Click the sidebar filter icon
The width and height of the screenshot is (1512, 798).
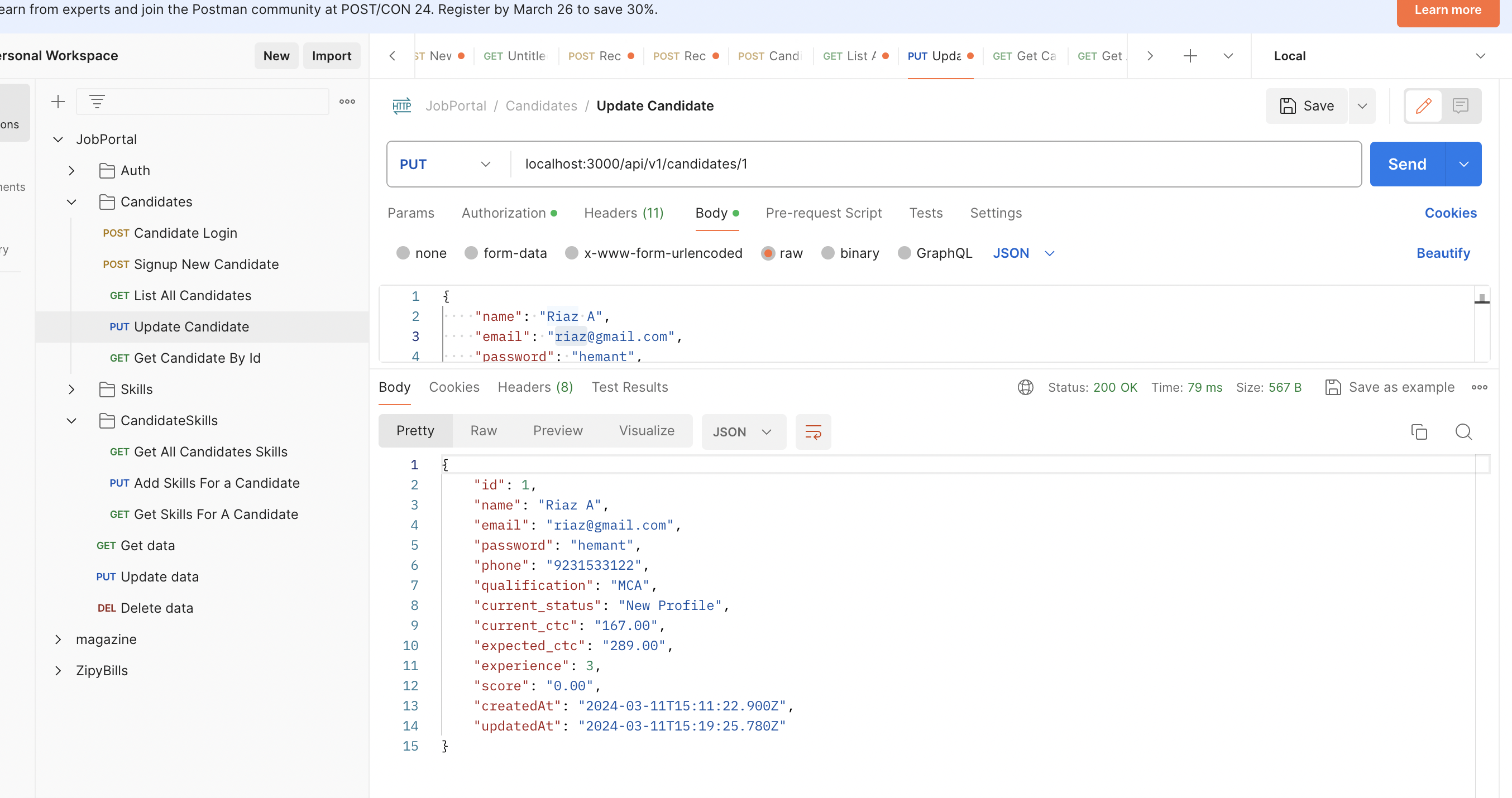tap(97, 102)
